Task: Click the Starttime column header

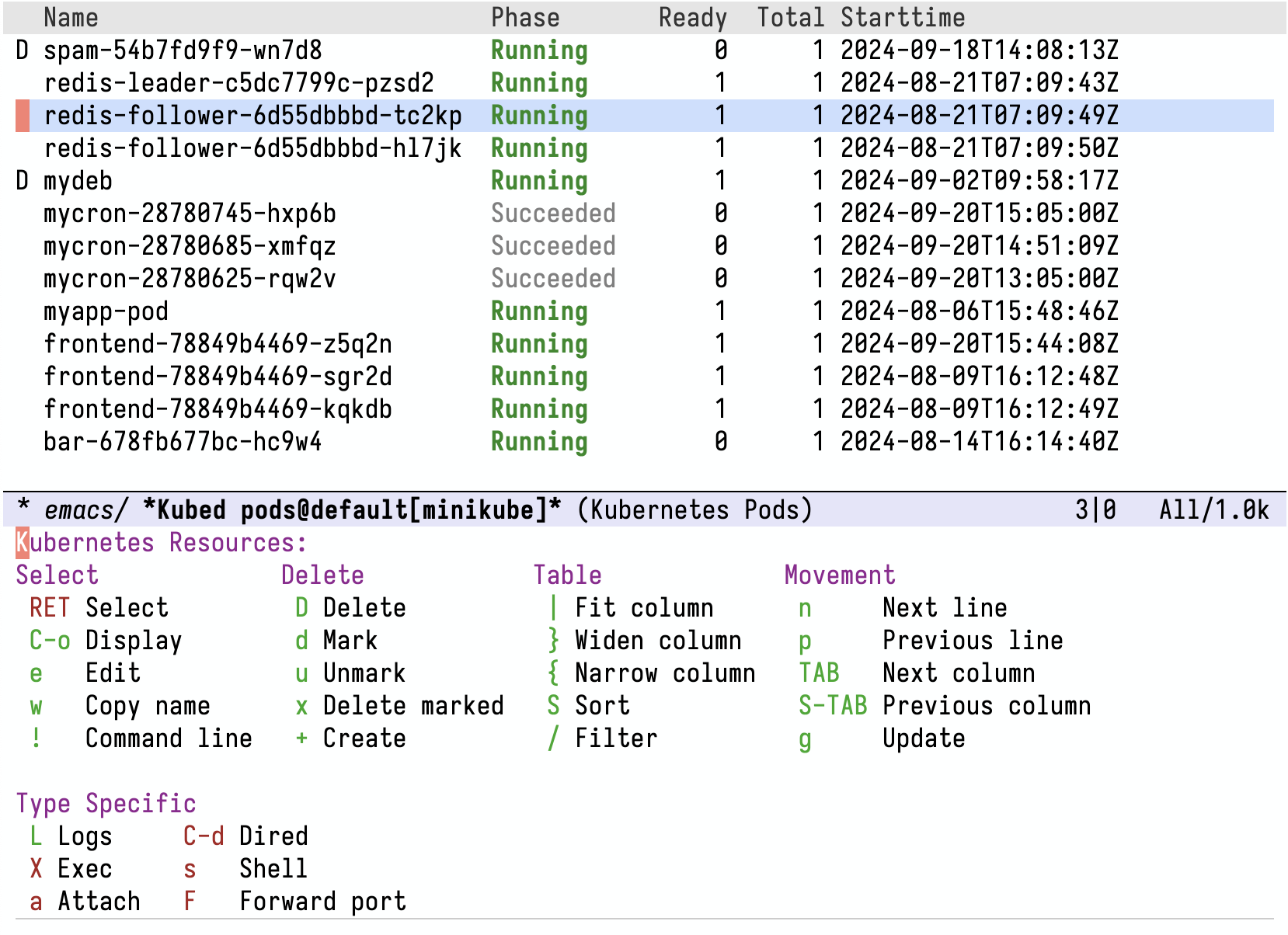Action: pyautogui.click(x=903, y=18)
